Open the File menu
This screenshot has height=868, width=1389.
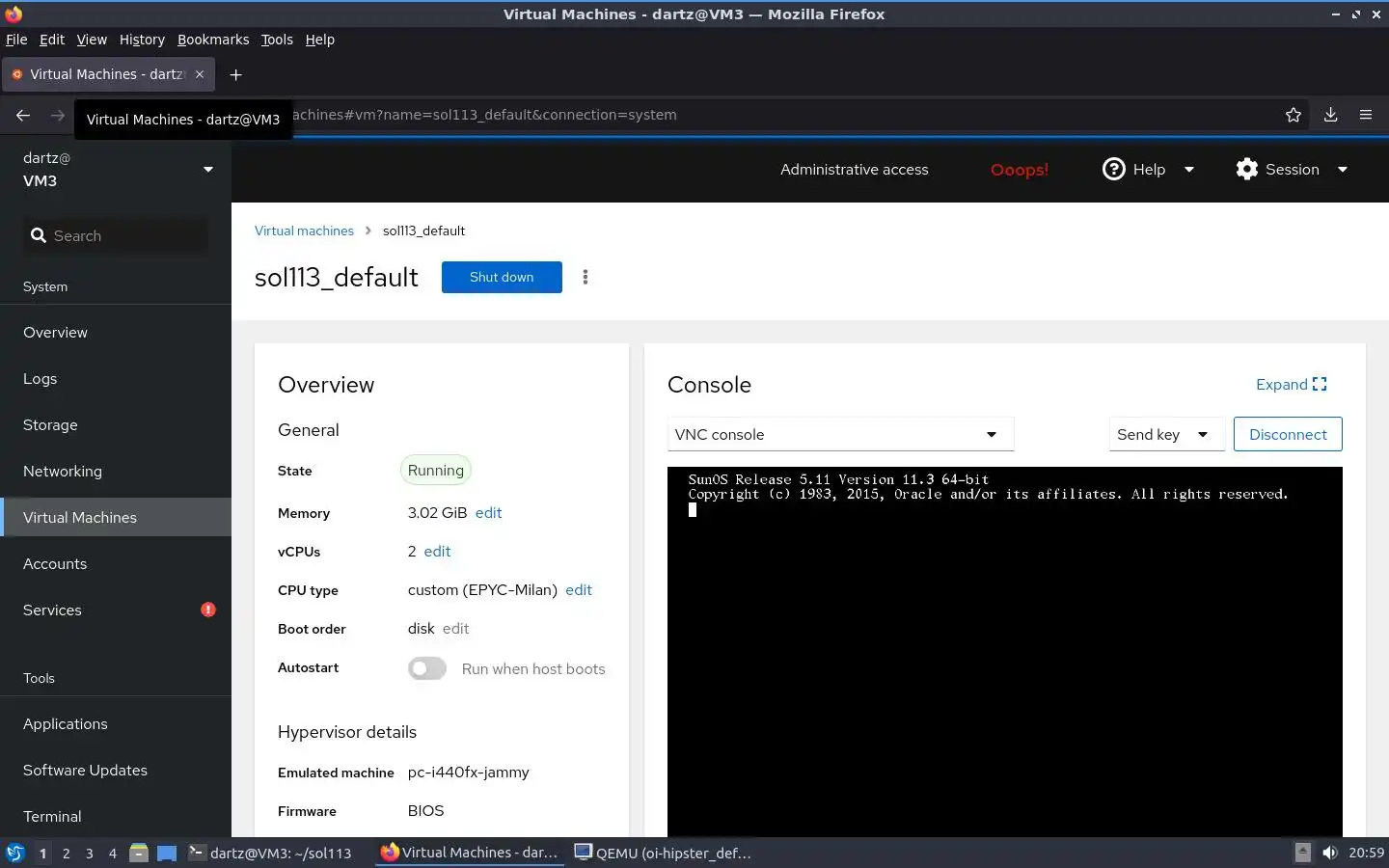16,40
